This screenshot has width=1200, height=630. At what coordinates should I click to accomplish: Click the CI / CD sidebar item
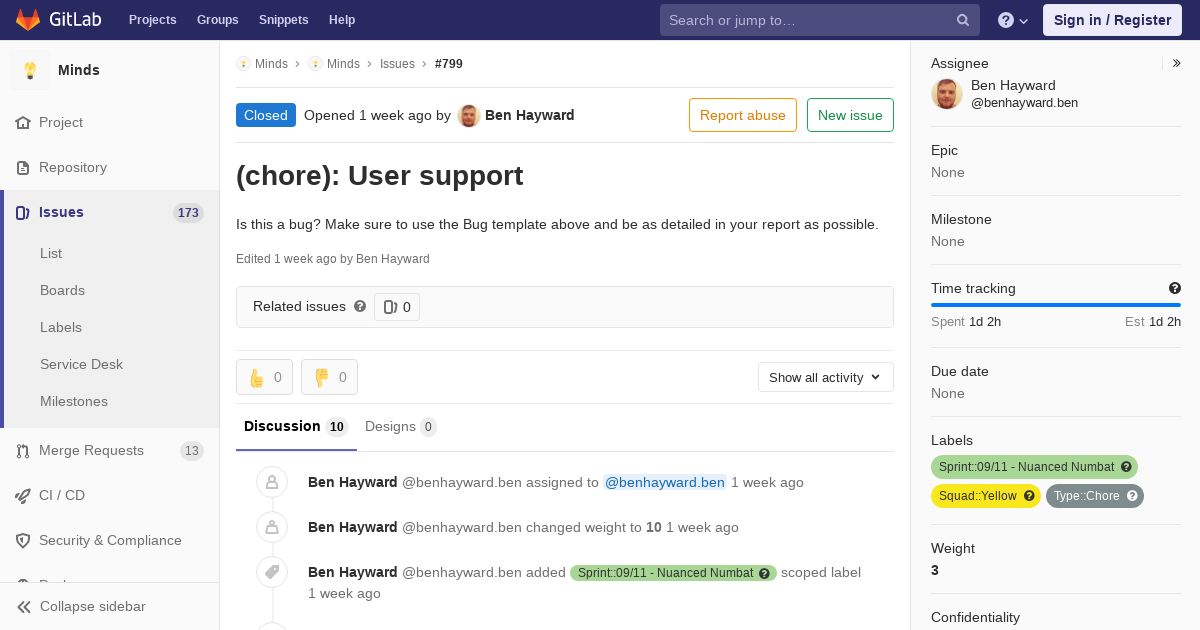(x=110, y=496)
